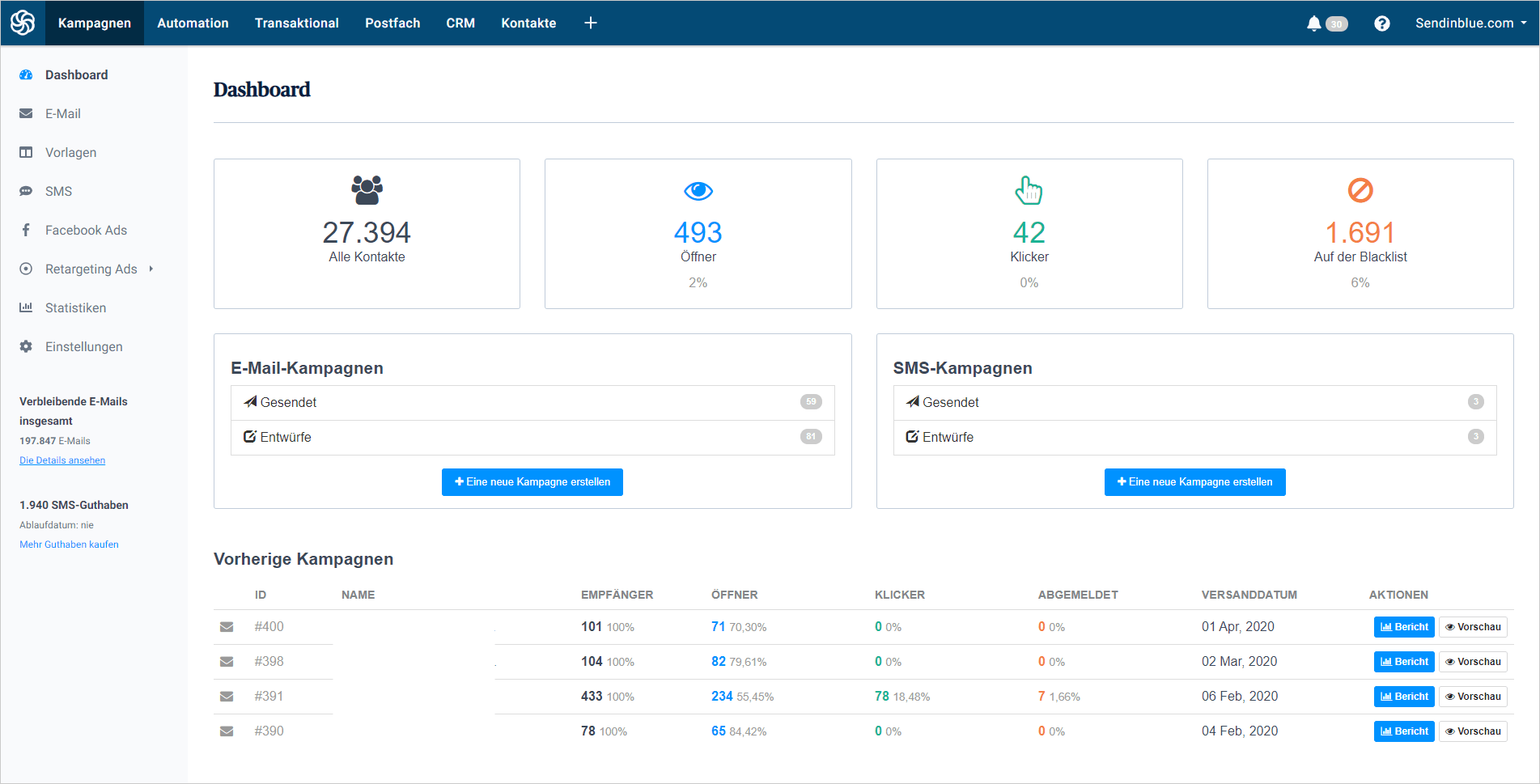
Task: Open the help question mark icon
Action: pos(1382,23)
